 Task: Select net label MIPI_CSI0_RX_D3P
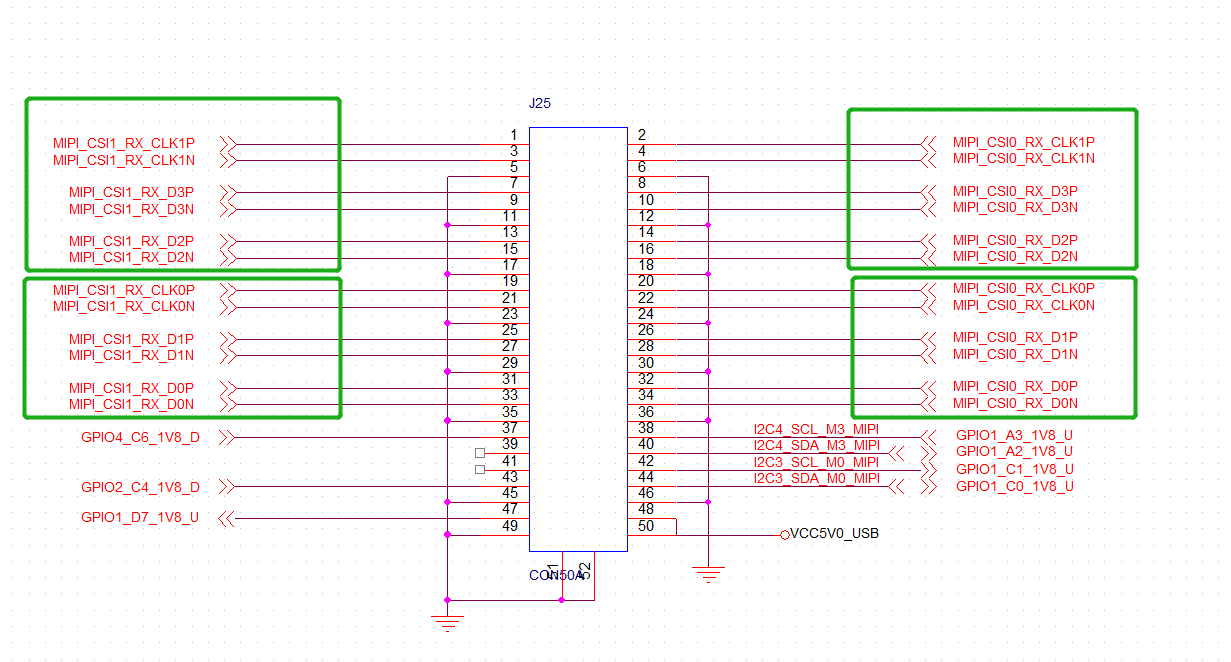tap(1015, 191)
